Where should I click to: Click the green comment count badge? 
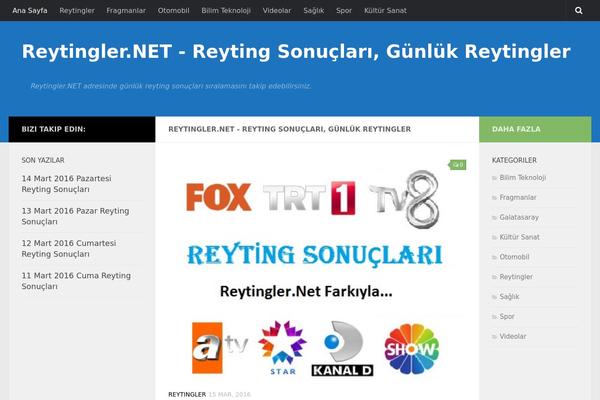458,165
